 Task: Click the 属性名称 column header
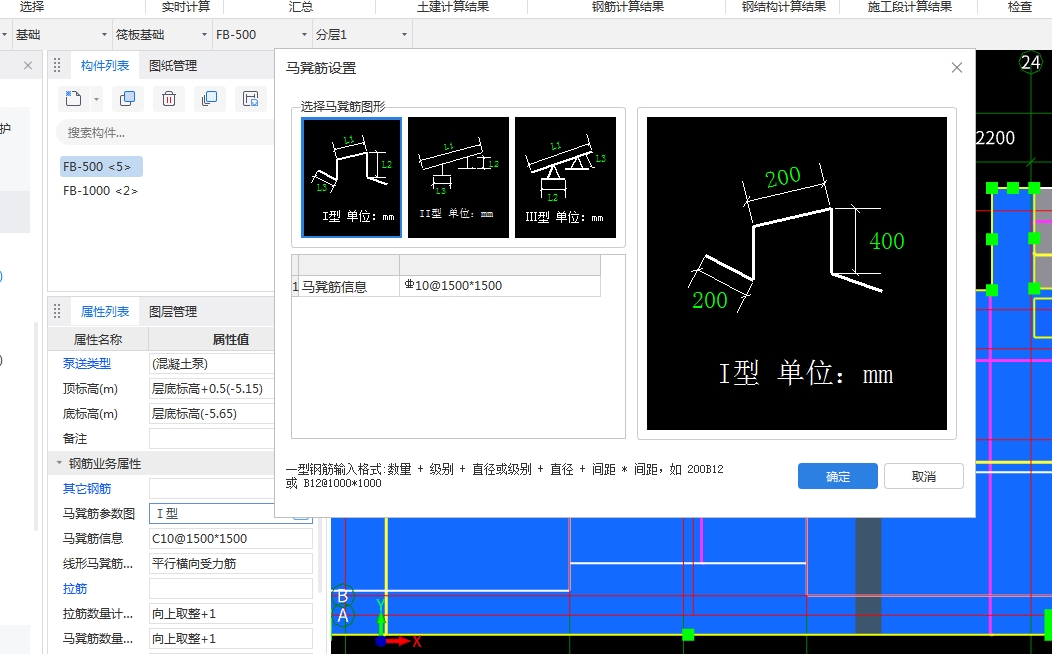98,339
